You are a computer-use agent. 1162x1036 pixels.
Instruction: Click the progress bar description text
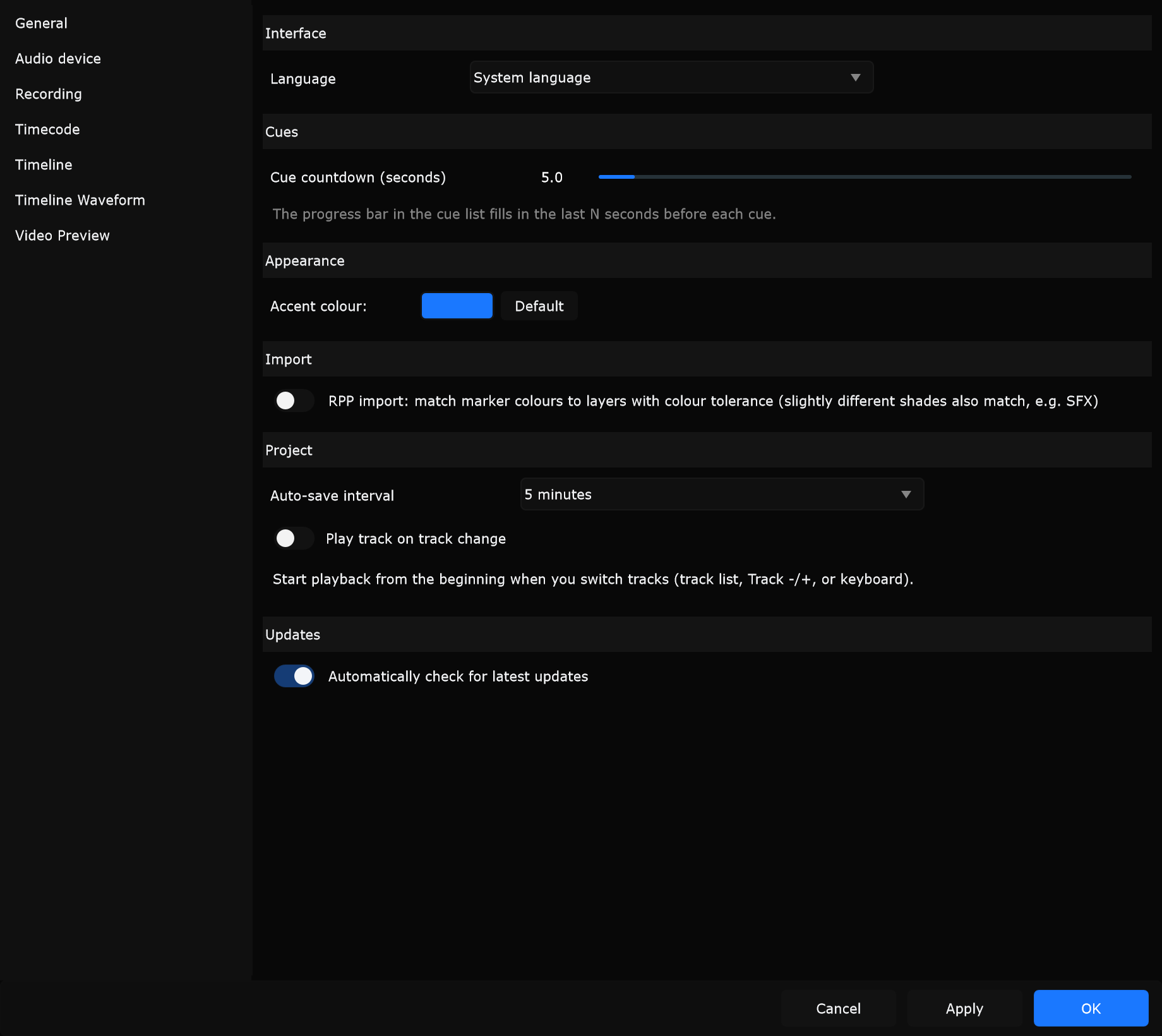point(524,214)
